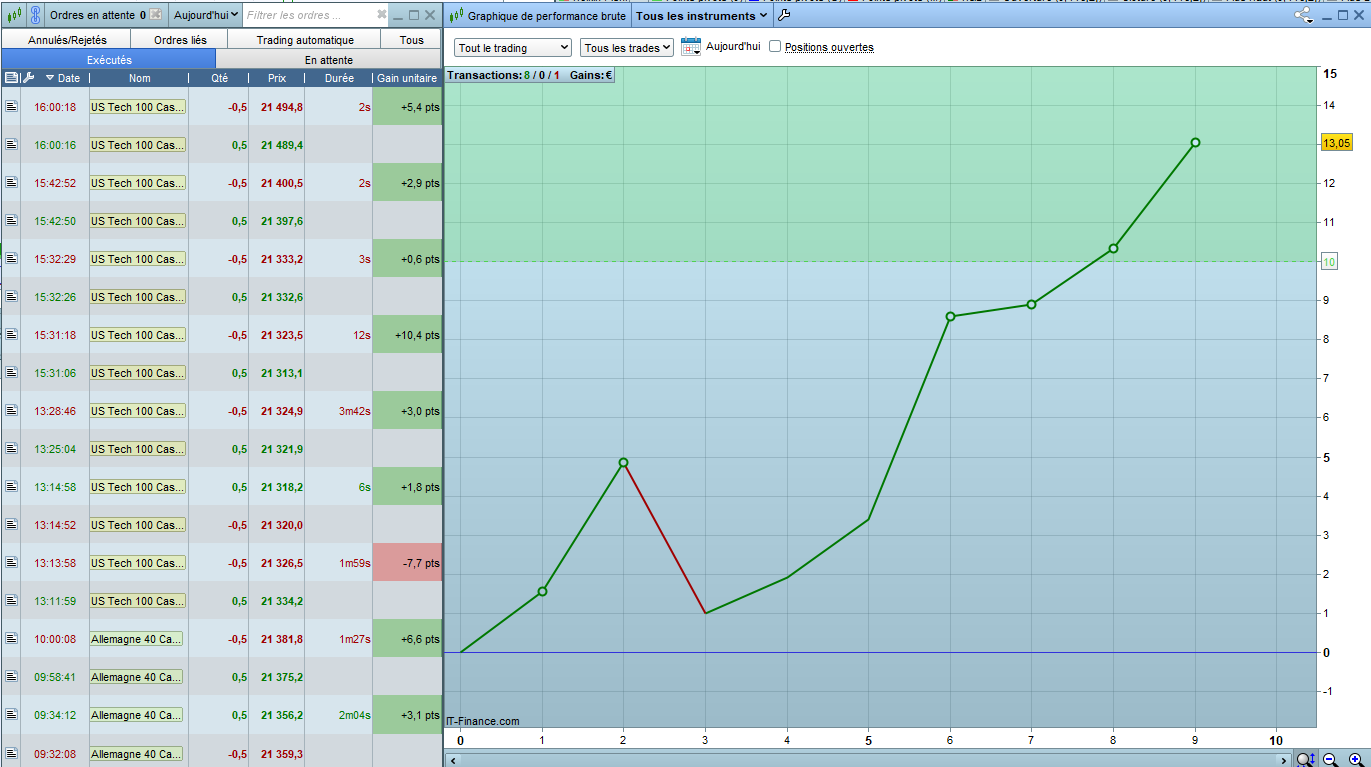Screen dimensions: 1371x767
Task: Sort by the Durée column header
Action: click(339, 78)
